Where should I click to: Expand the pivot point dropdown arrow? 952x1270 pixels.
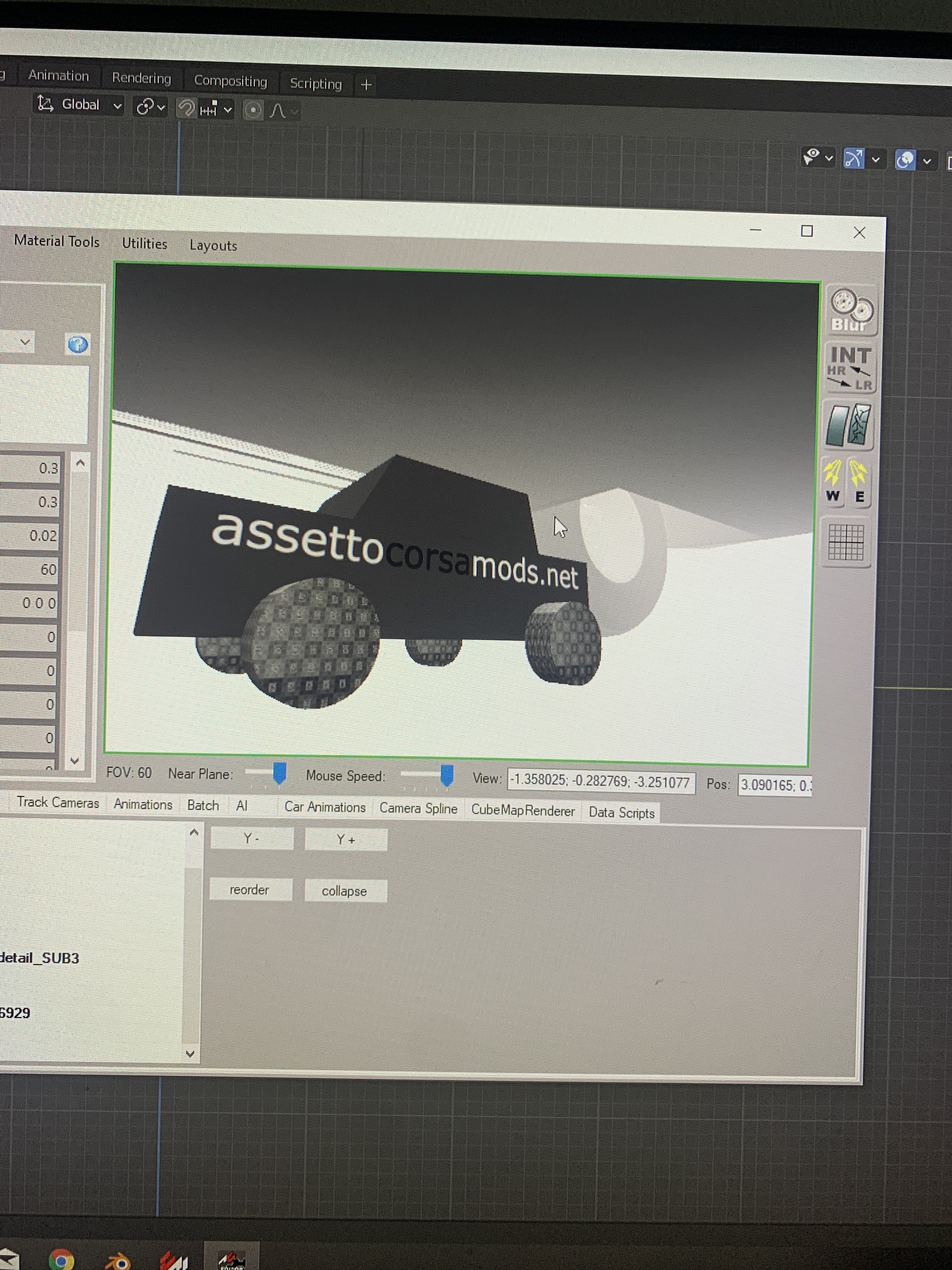coord(161,107)
